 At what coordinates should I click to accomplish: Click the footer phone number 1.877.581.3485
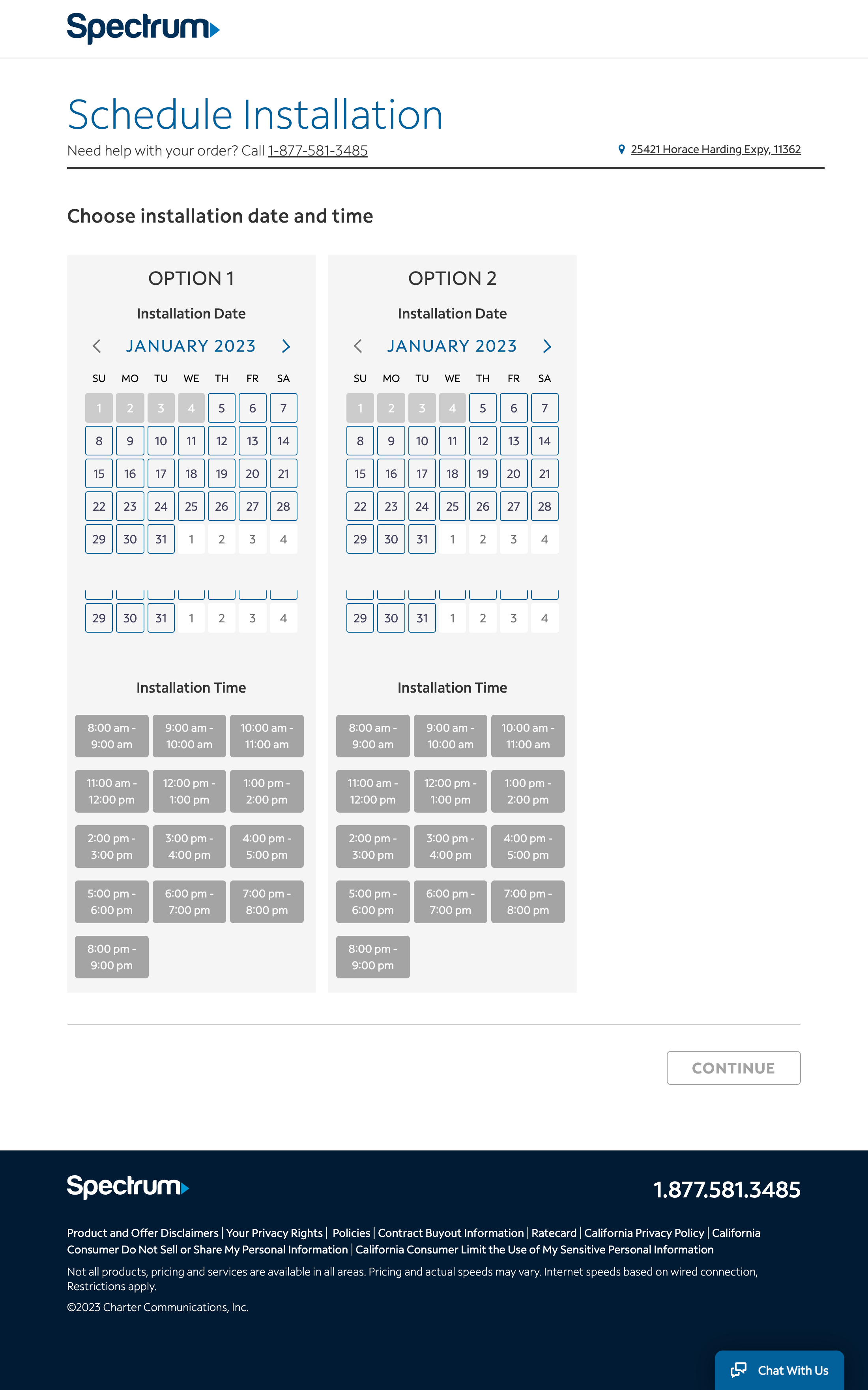click(727, 1190)
